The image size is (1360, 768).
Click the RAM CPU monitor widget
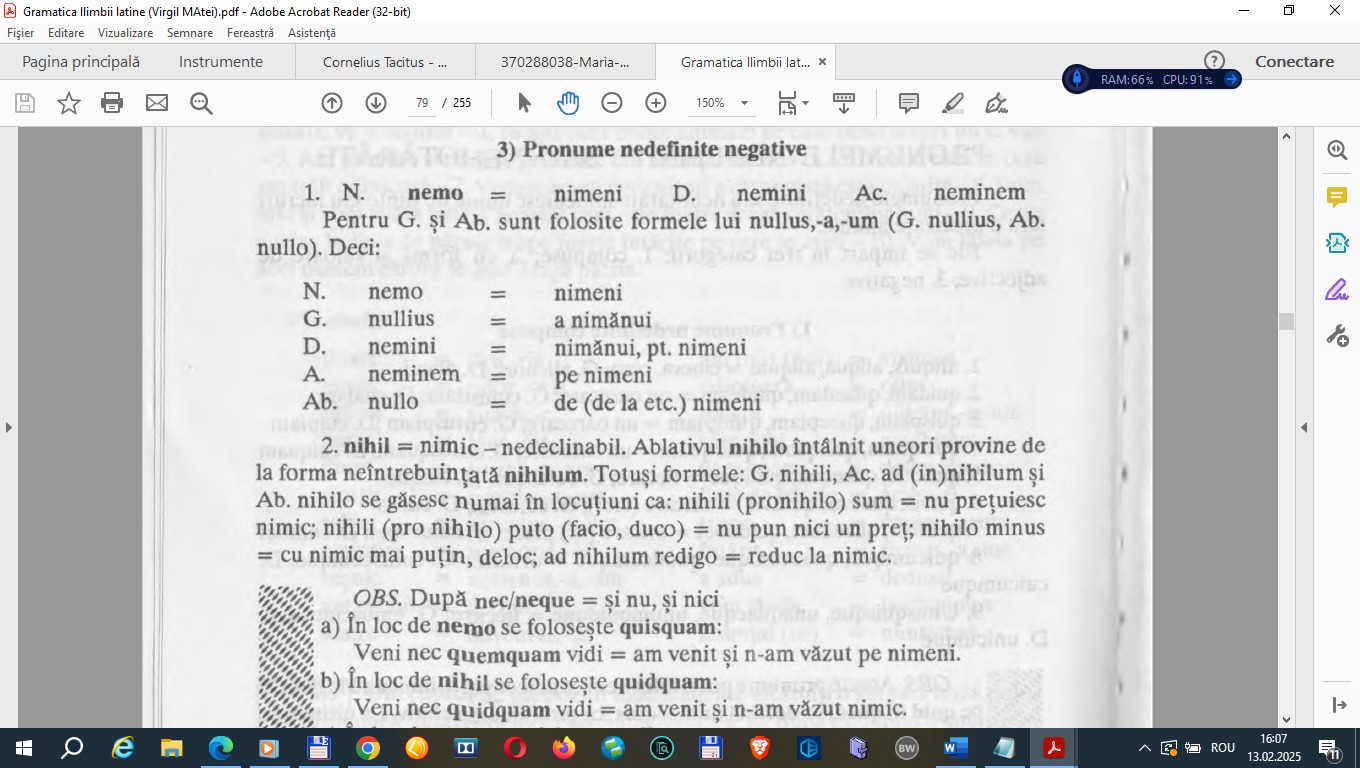point(1152,79)
